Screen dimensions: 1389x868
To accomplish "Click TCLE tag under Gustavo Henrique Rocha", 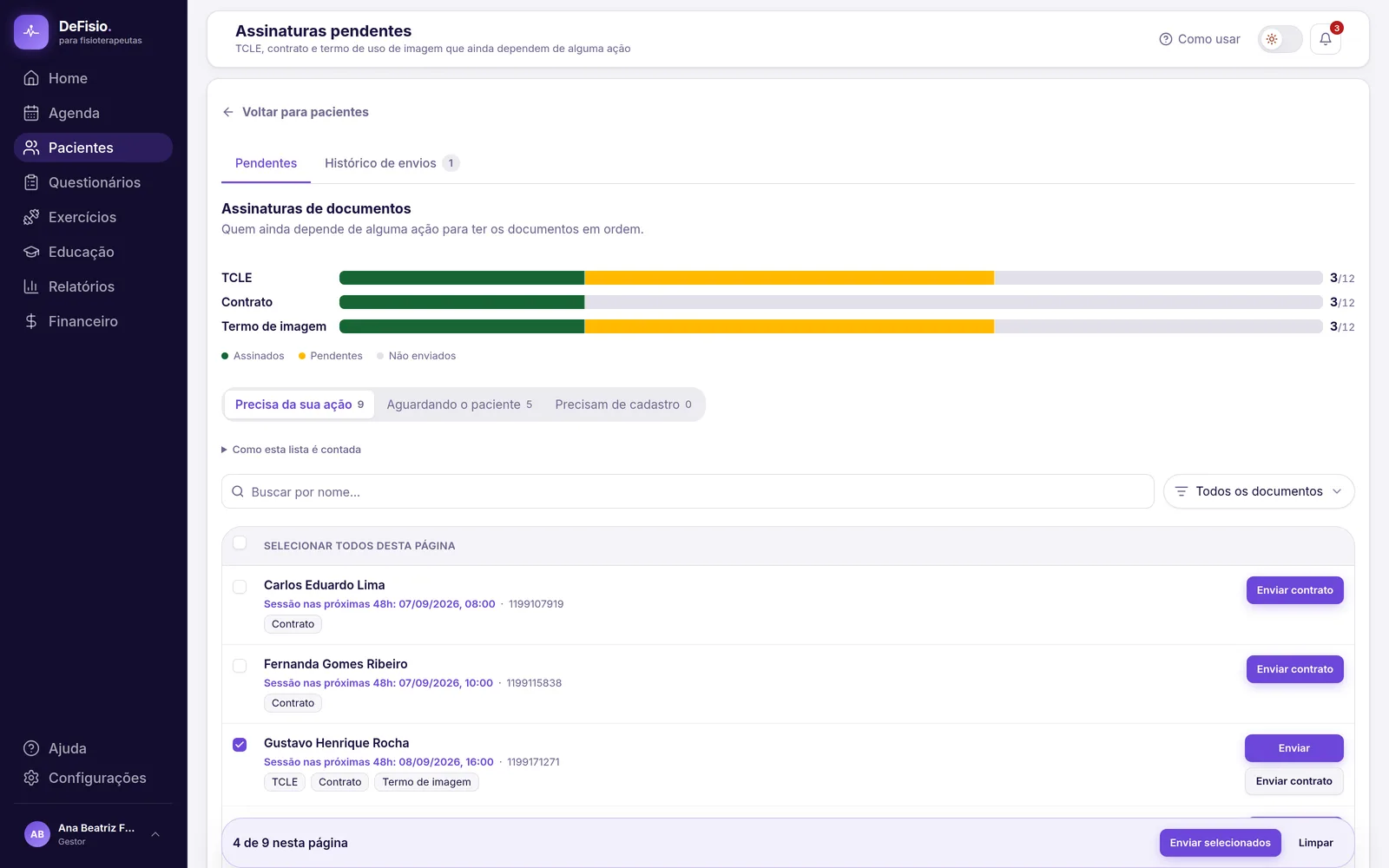I will pos(285,782).
